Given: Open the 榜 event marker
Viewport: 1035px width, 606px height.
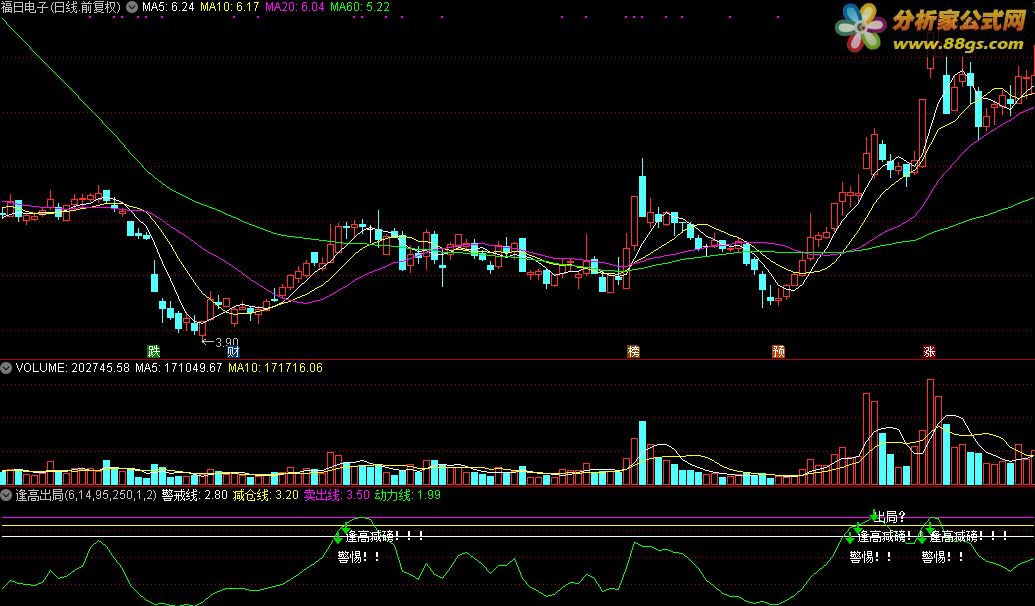Looking at the screenshot, I should (633, 351).
